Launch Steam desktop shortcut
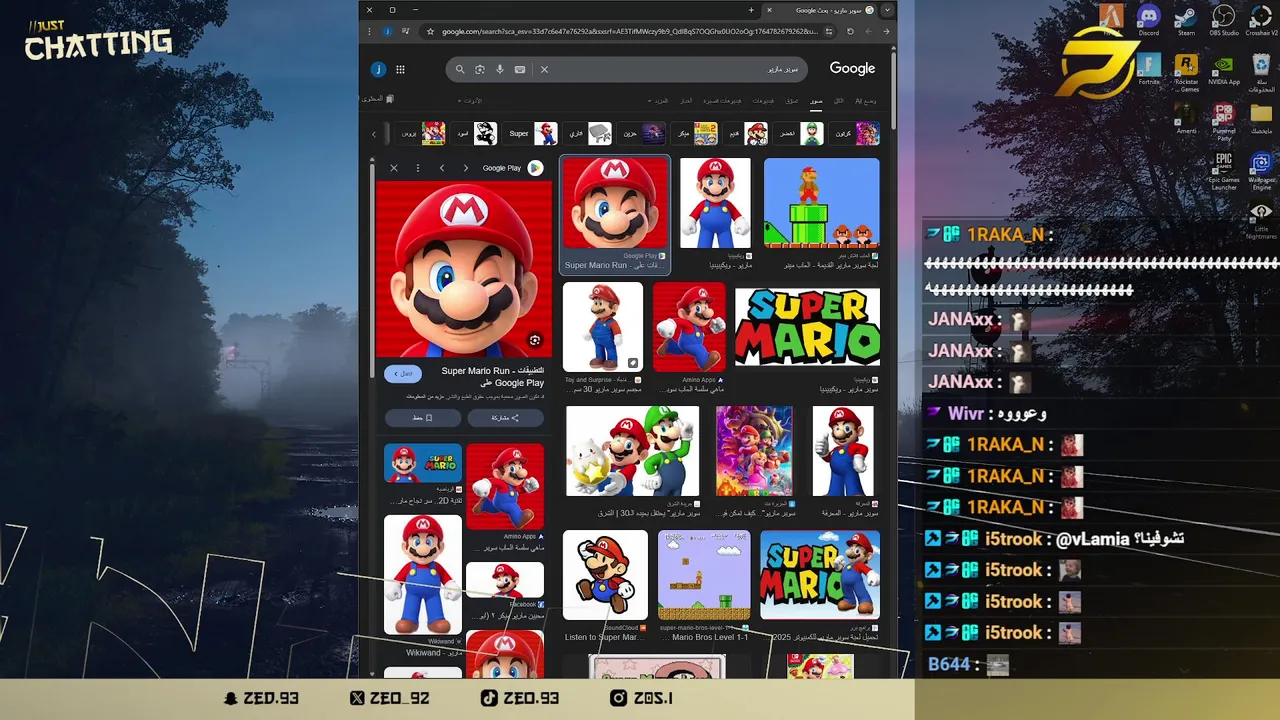Viewport: 1280px width, 720px height. (x=1186, y=19)
